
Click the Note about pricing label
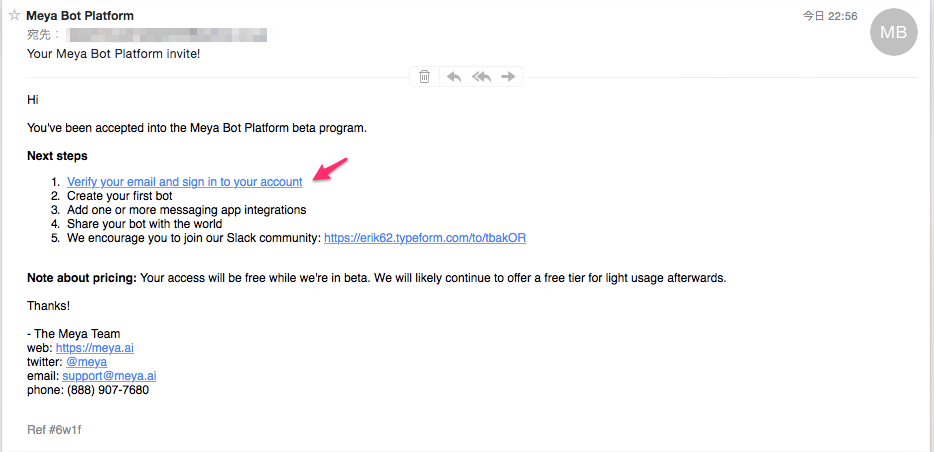click(x=82, y=278)
